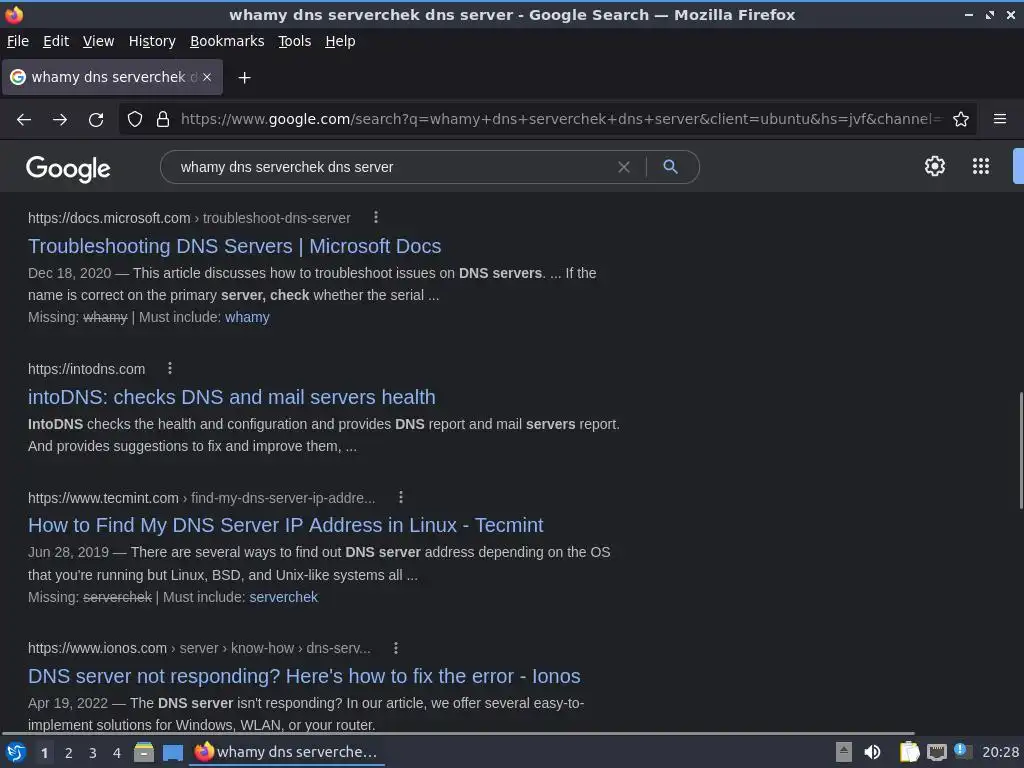This screenshot has width=1024, height=768.
Task: Switch to workspace 3
Action: (x=93, y=753)
